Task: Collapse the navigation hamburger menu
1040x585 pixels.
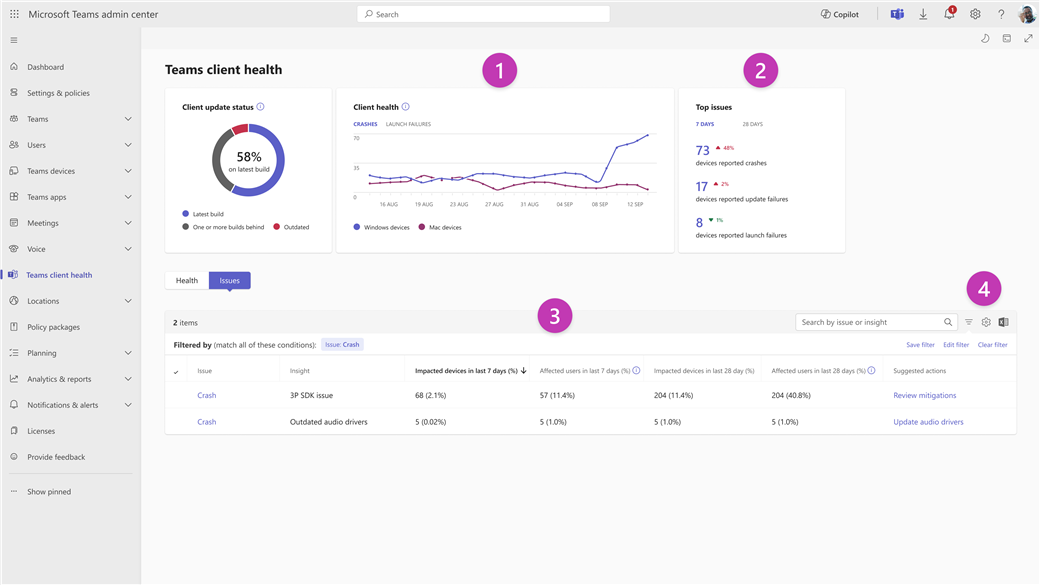Action: click(x=14, y=40)
